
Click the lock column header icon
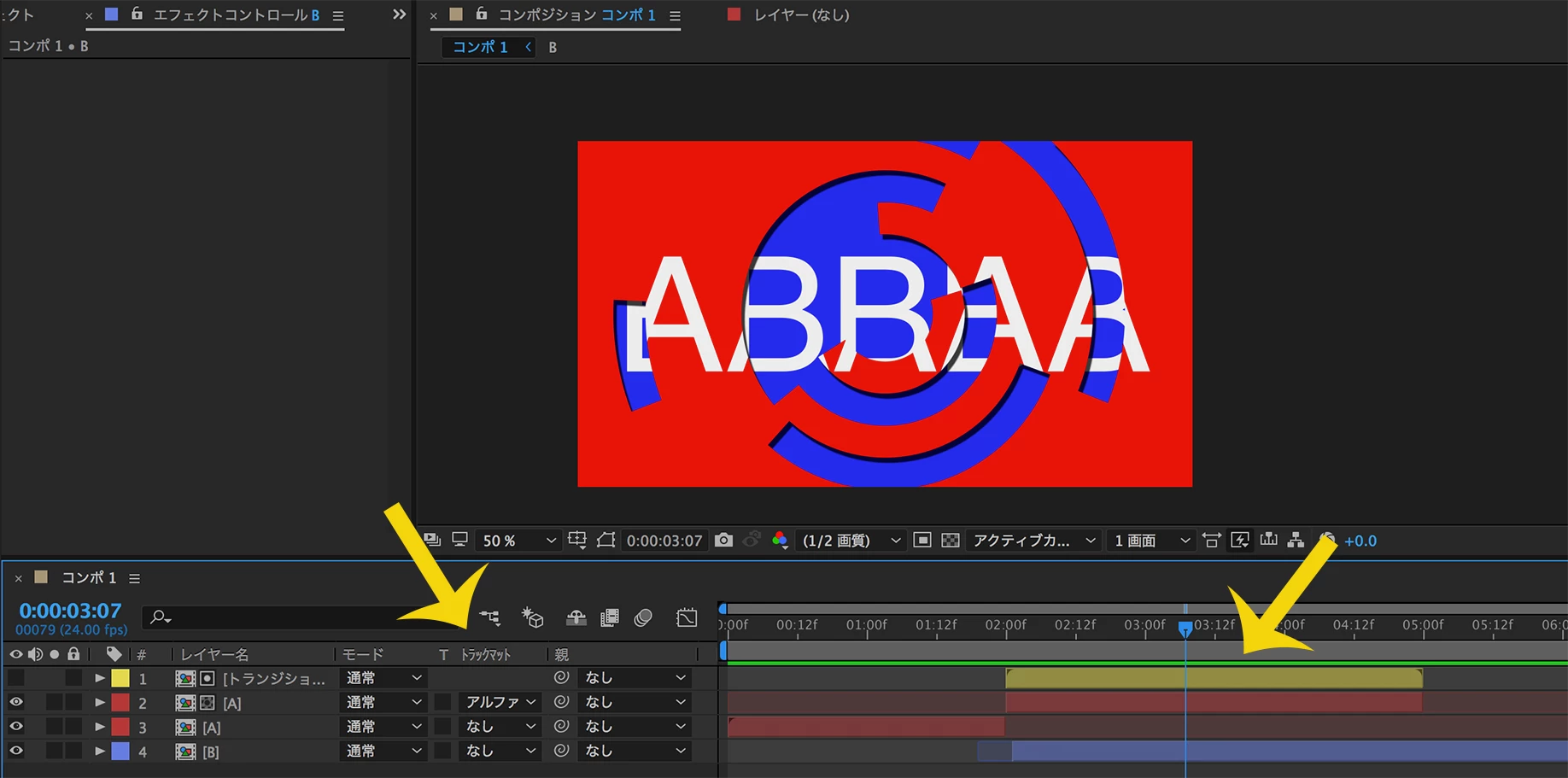click(x=74, y=654)
